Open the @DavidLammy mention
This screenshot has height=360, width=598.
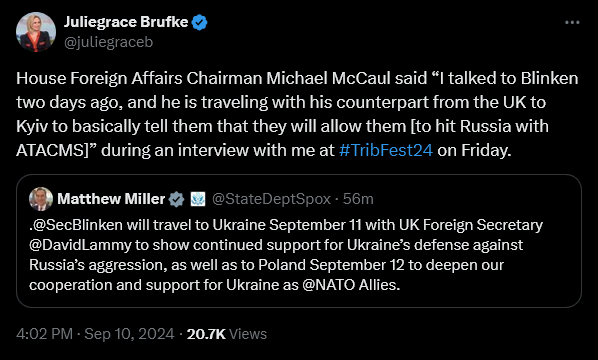click(80, 245)
